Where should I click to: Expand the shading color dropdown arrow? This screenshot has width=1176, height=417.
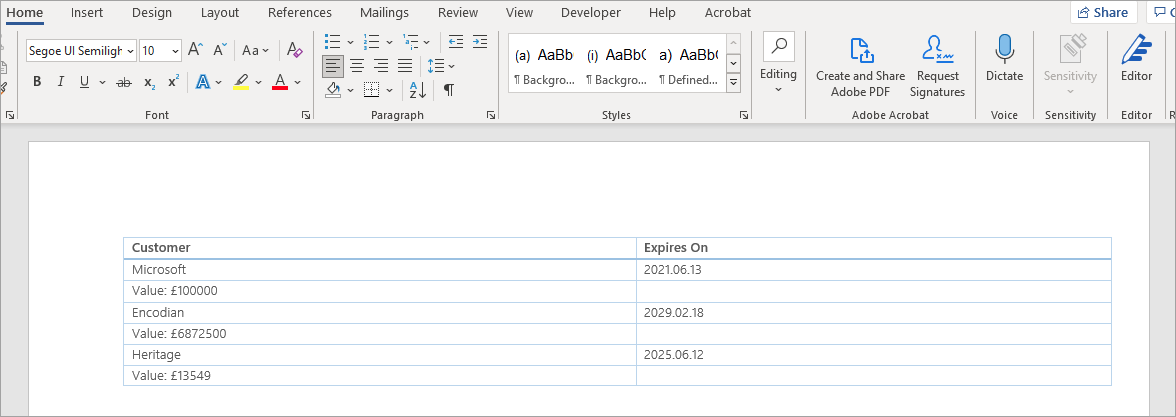[350, 90]
